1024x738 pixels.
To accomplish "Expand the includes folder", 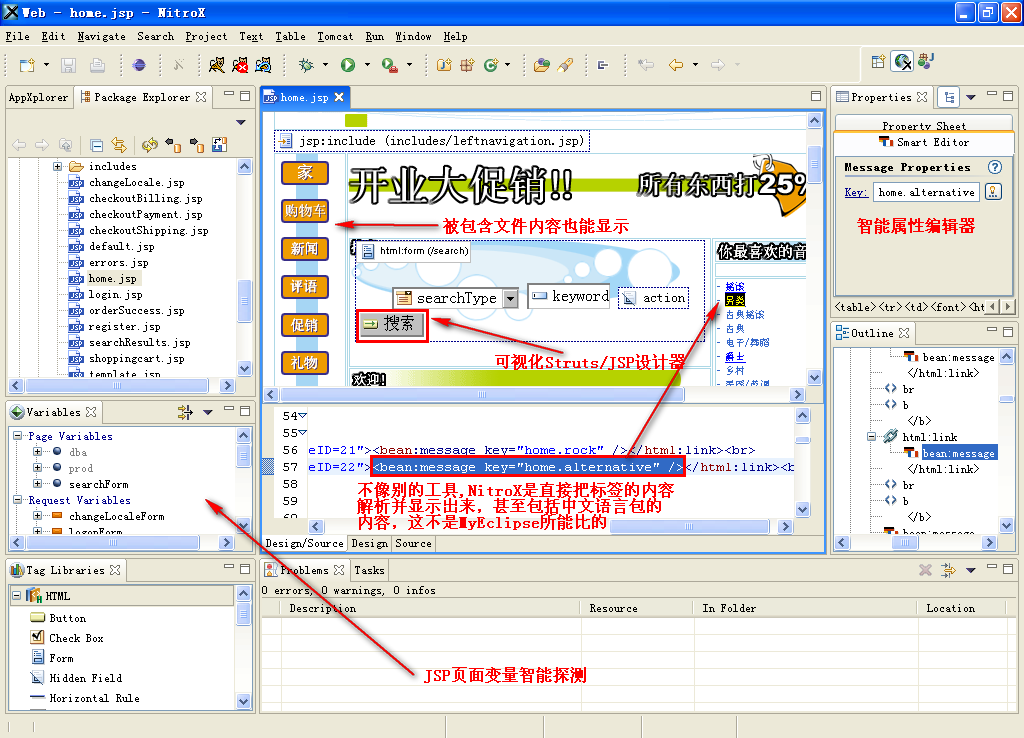I will pos(57,167).
